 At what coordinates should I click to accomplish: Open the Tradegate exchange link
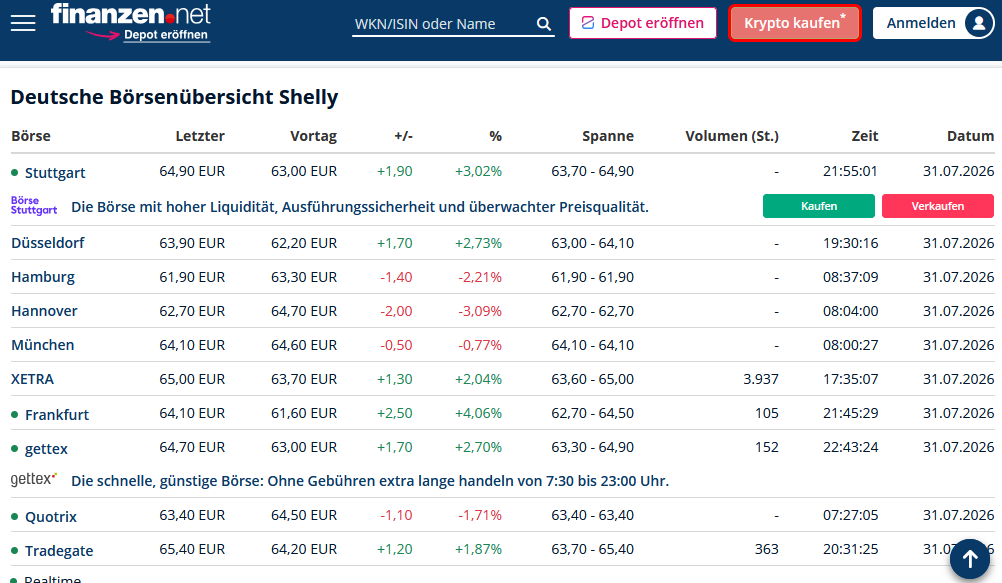pos(59,551)
